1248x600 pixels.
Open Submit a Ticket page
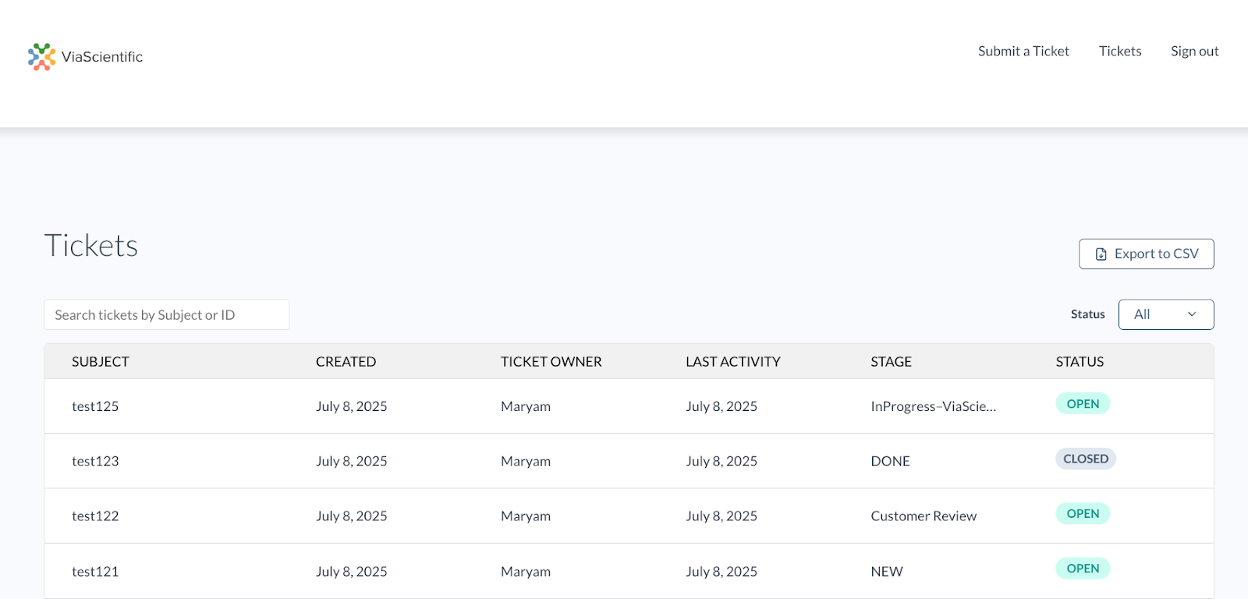1024,51
